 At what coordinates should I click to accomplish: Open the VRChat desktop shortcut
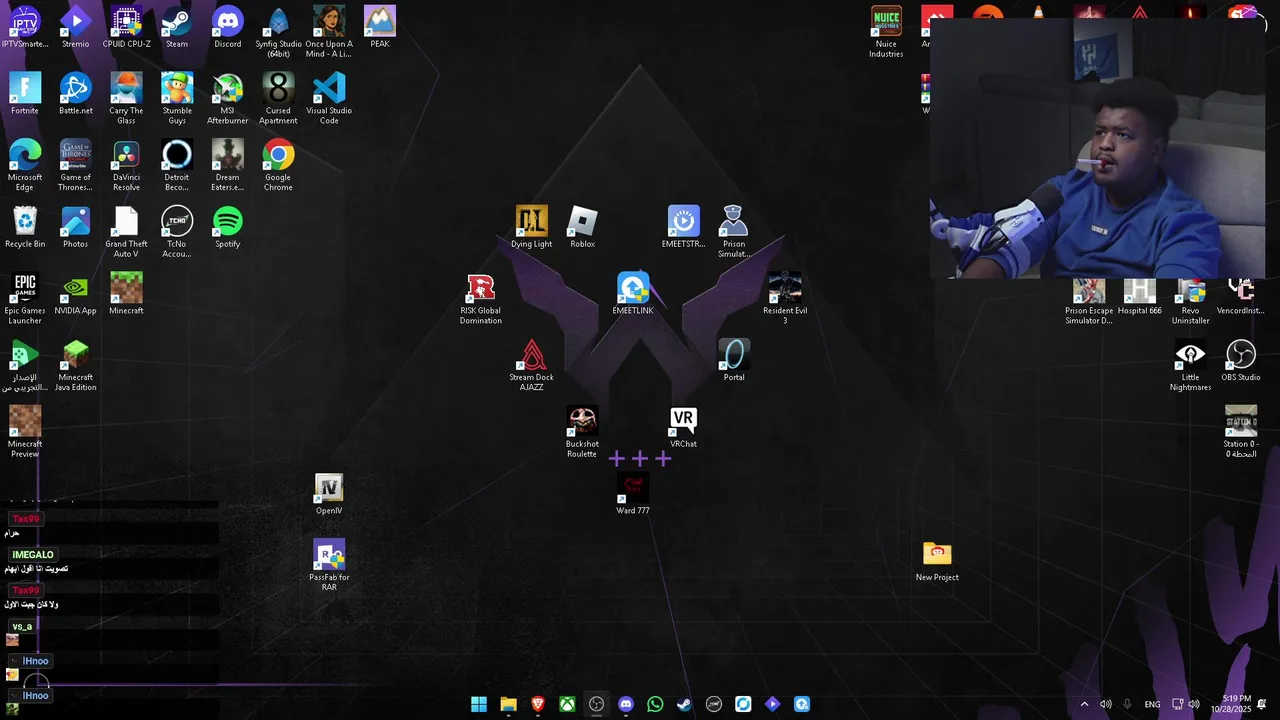tap(684, 427)
